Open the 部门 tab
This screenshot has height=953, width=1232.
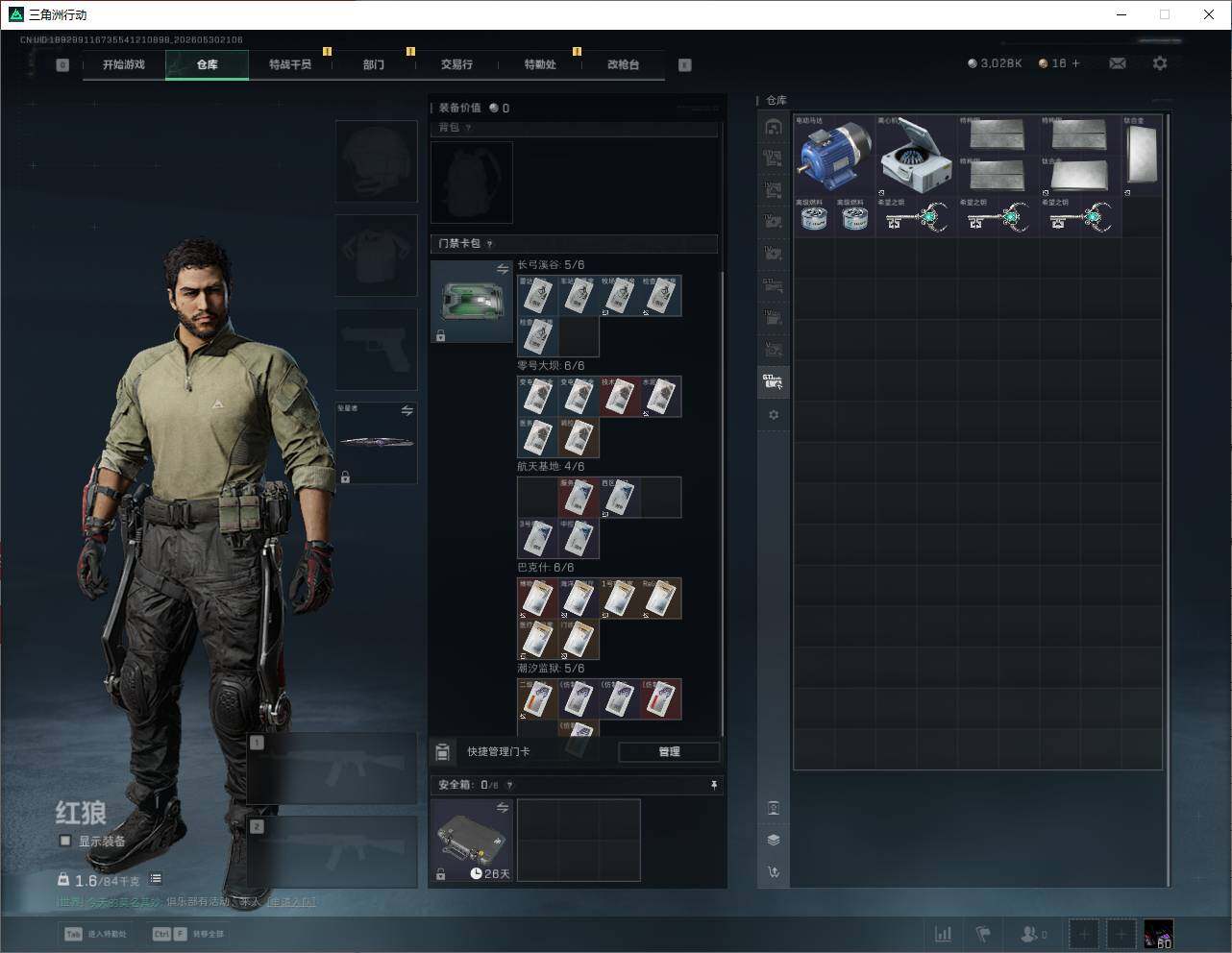(x=373, y=64)
